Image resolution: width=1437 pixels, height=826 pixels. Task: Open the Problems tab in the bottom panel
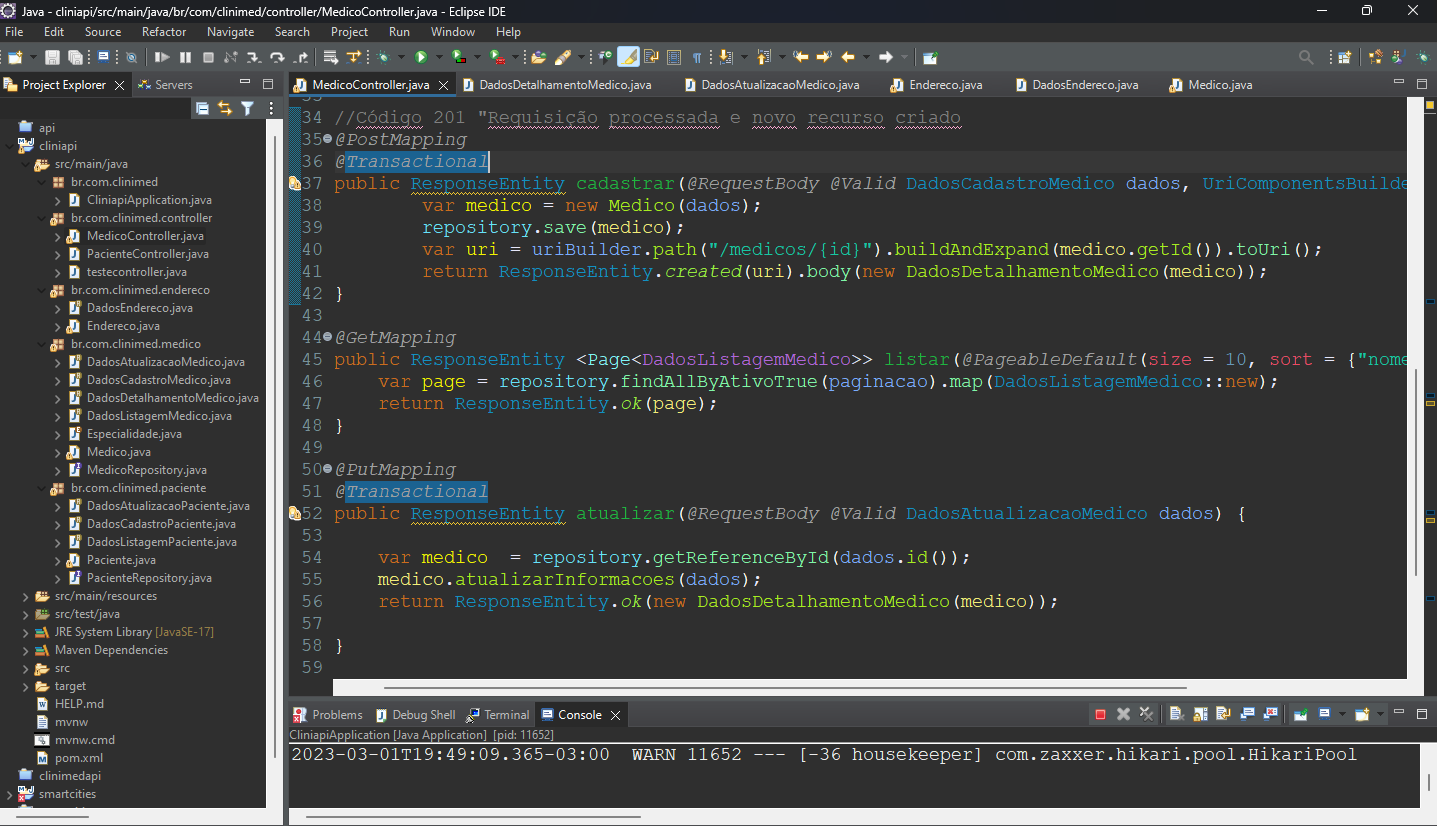click(337, 715)
